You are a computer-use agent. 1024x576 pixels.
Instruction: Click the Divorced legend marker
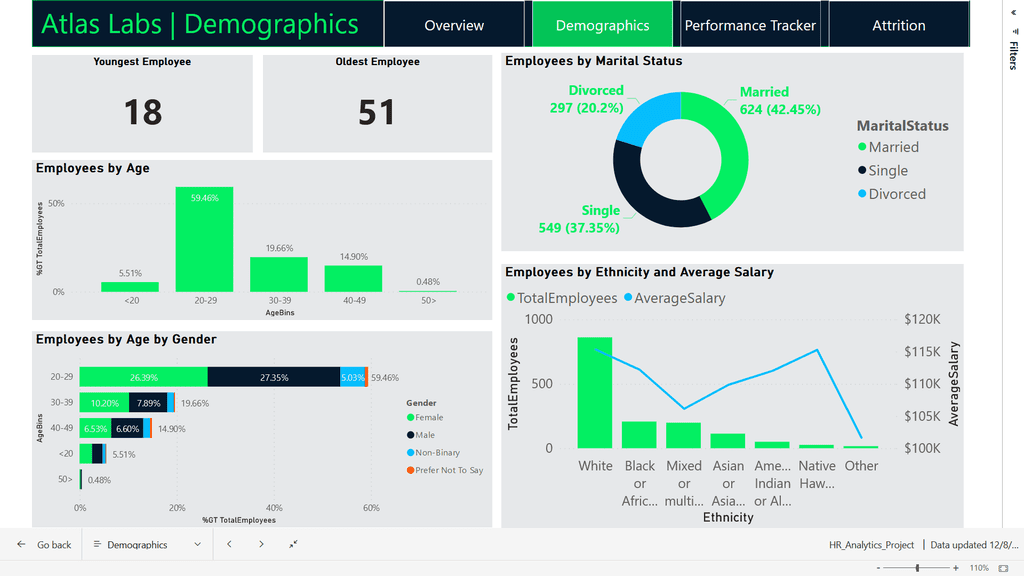pyautogui.click(x=862, y=194)
